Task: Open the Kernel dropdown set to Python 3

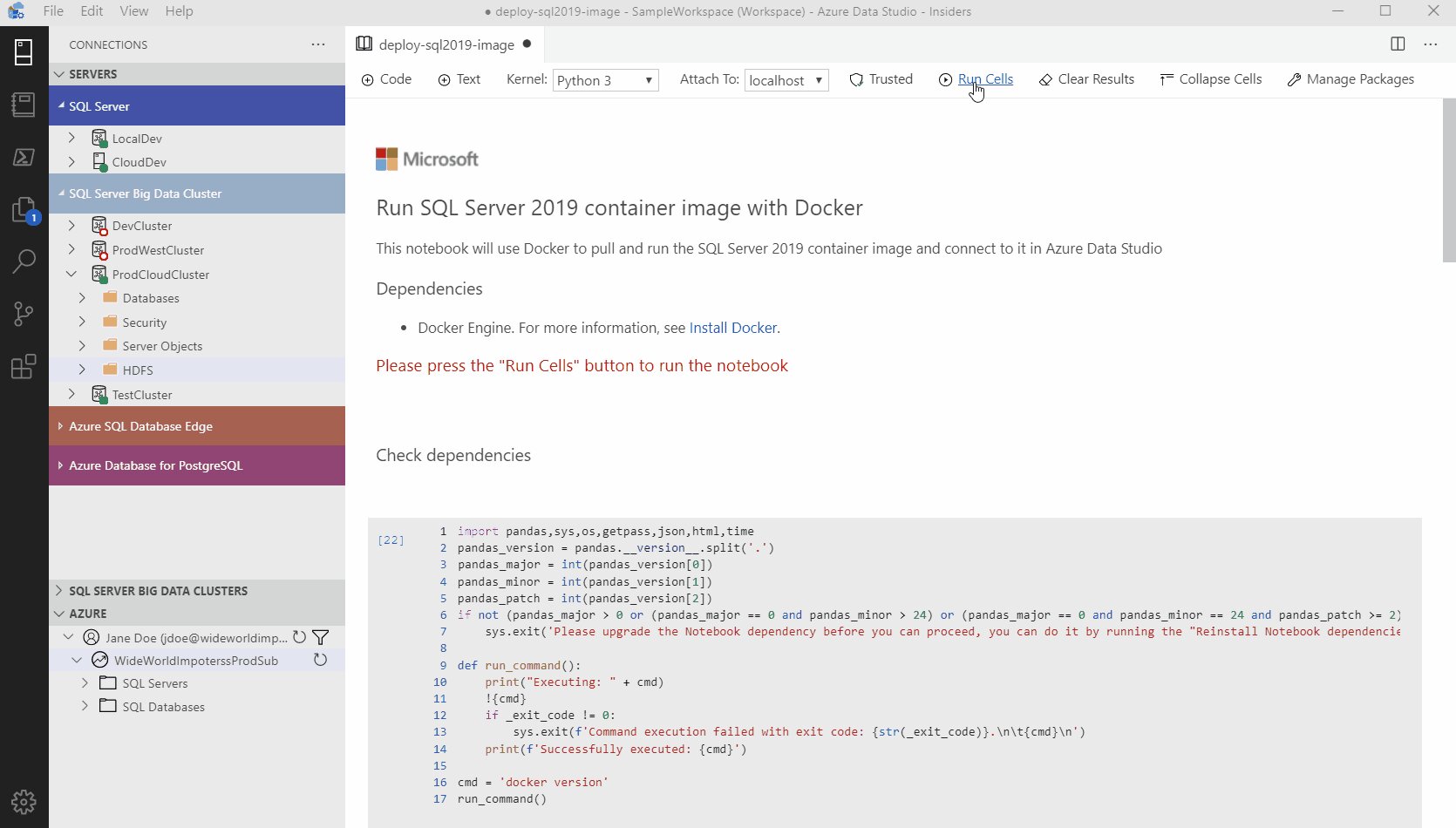Action: click(605, 79)
